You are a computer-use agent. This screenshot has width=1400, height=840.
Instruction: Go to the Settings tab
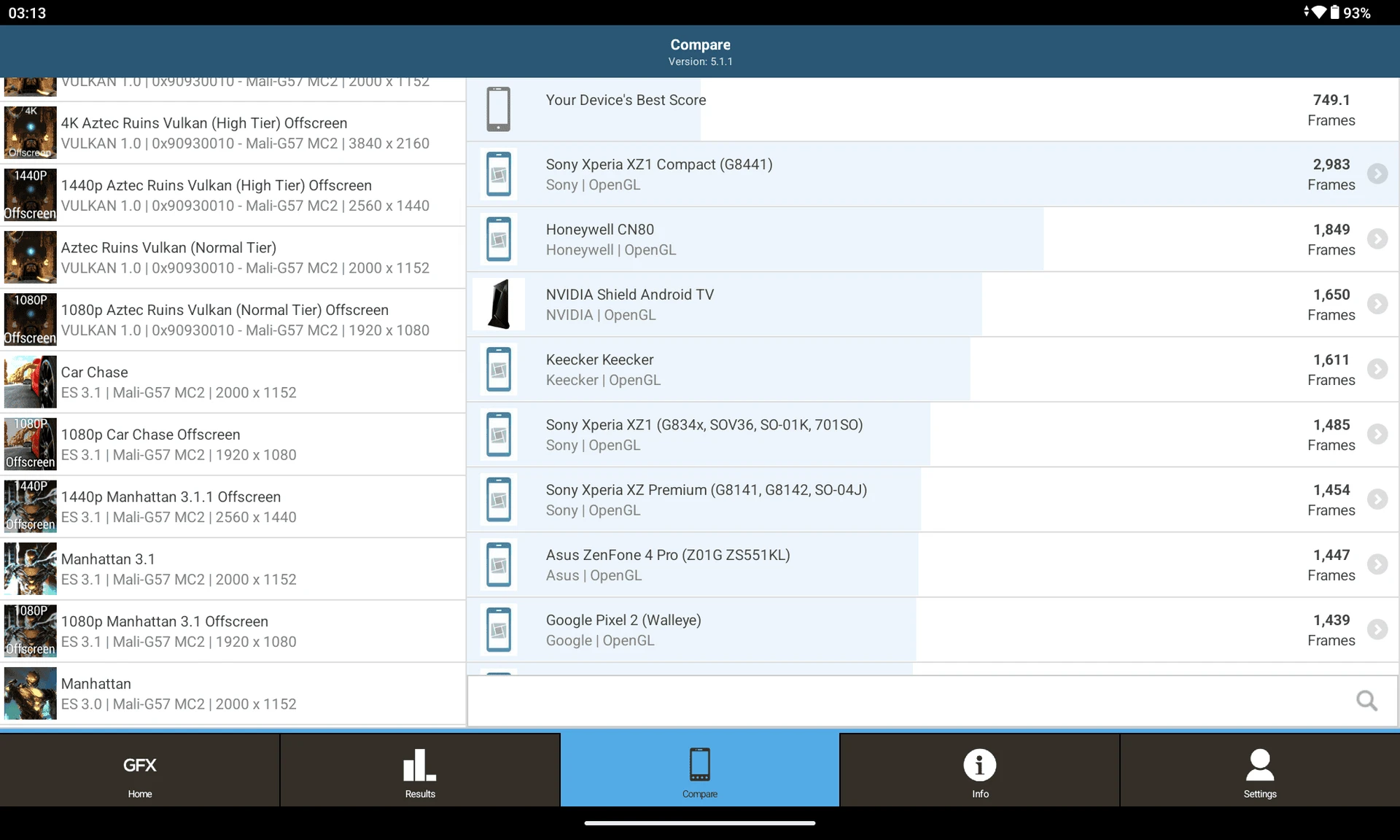click(x=1260, y=769)
